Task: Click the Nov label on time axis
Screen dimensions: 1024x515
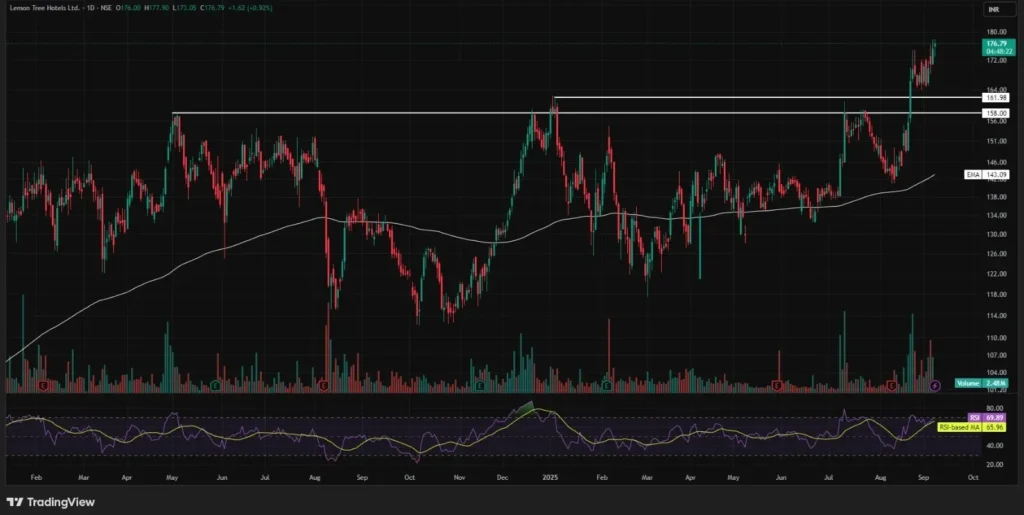Action: tap(459, 477)
